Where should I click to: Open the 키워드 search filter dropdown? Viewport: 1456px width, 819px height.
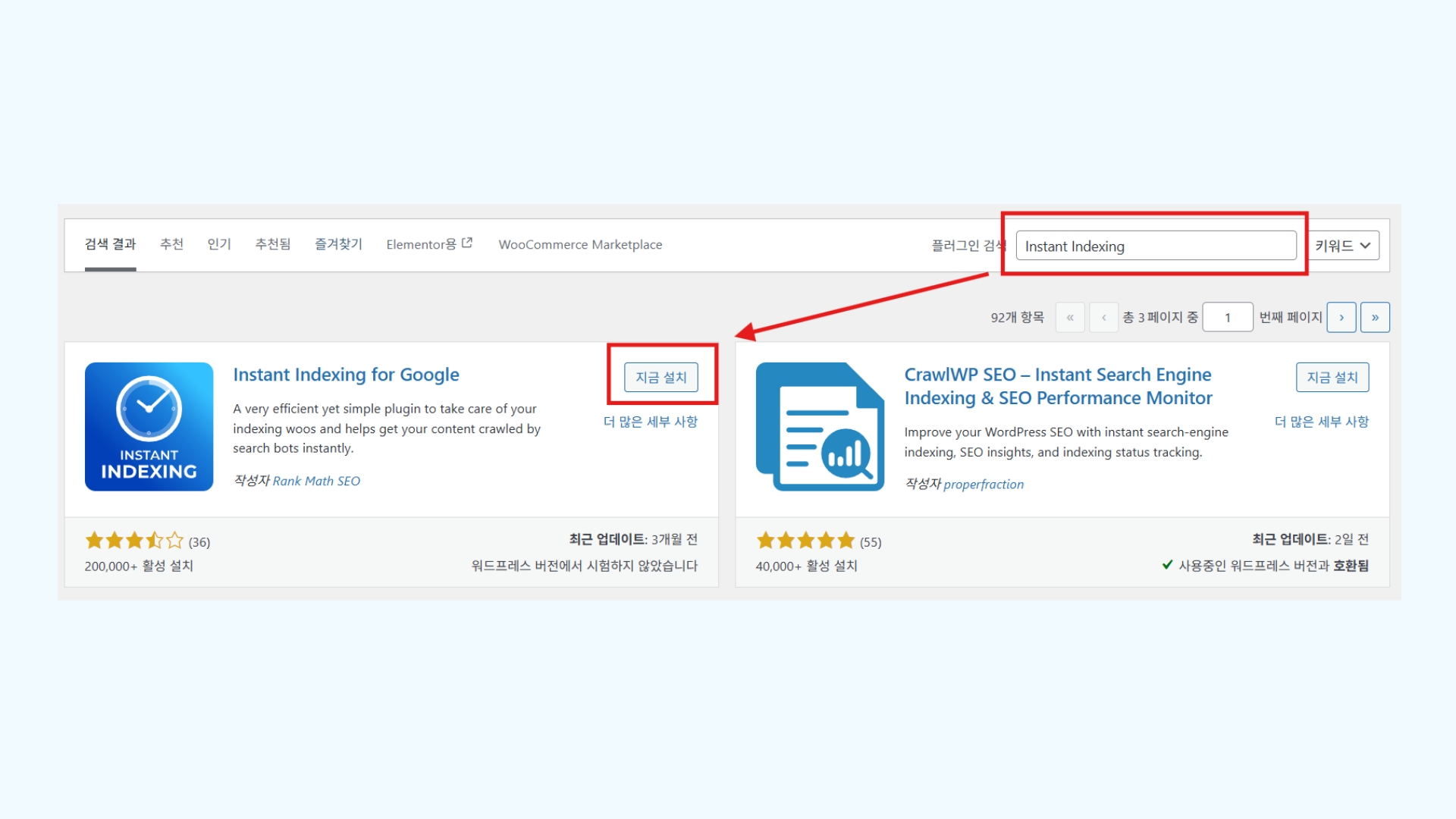click(x=1343, y=245)
